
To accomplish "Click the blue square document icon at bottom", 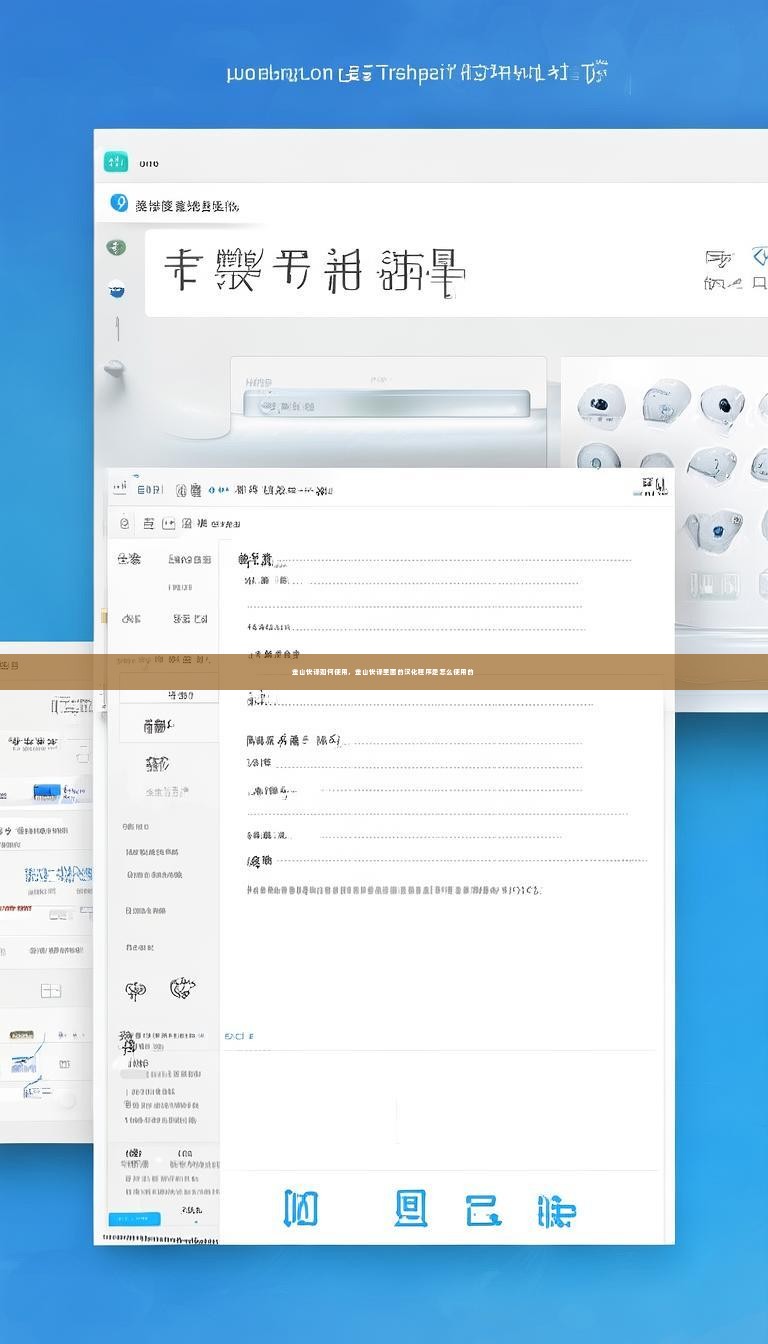I will pyautogui.click(x=410, y=1208).
